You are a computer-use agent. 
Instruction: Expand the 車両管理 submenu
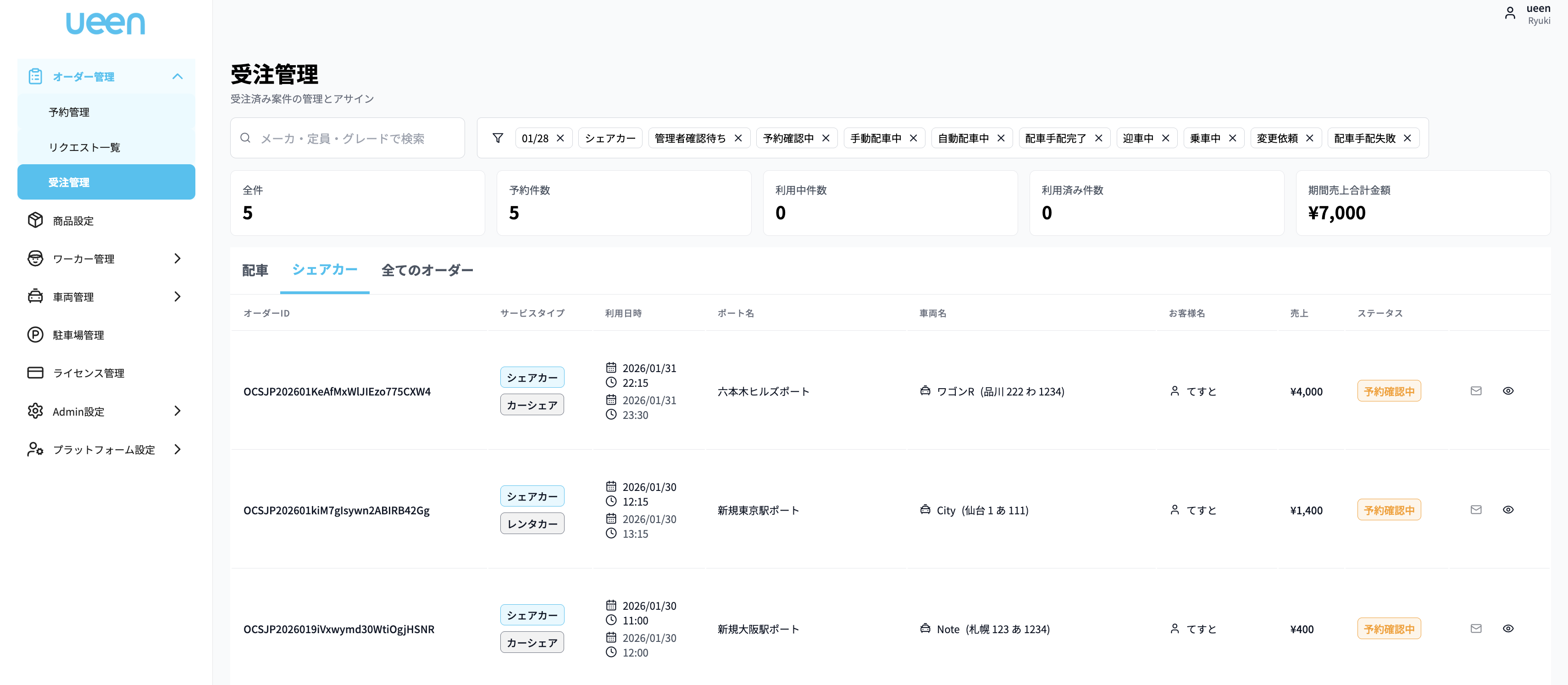[177, 296]
